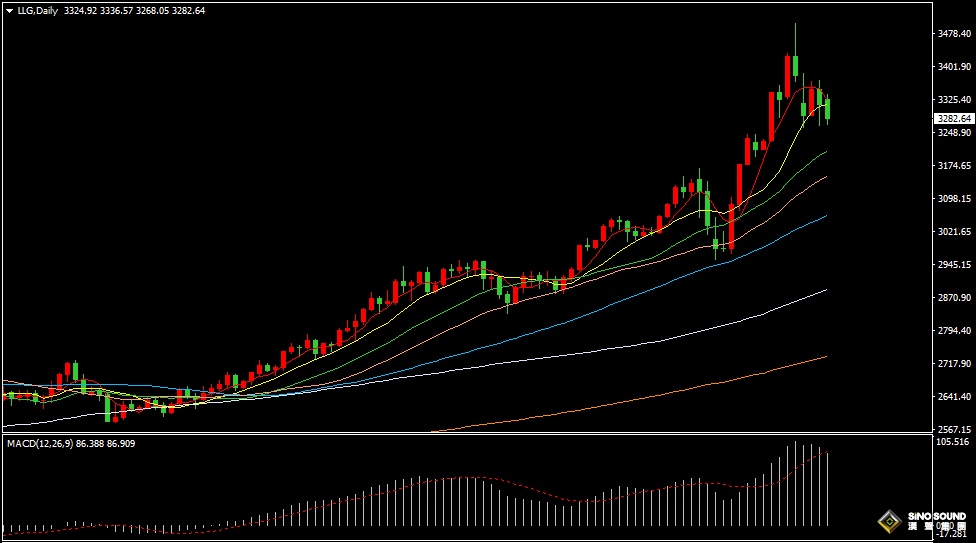Click the 3478.40 price axis label
This screenshot has height=543, width=976.
(956, 33)
